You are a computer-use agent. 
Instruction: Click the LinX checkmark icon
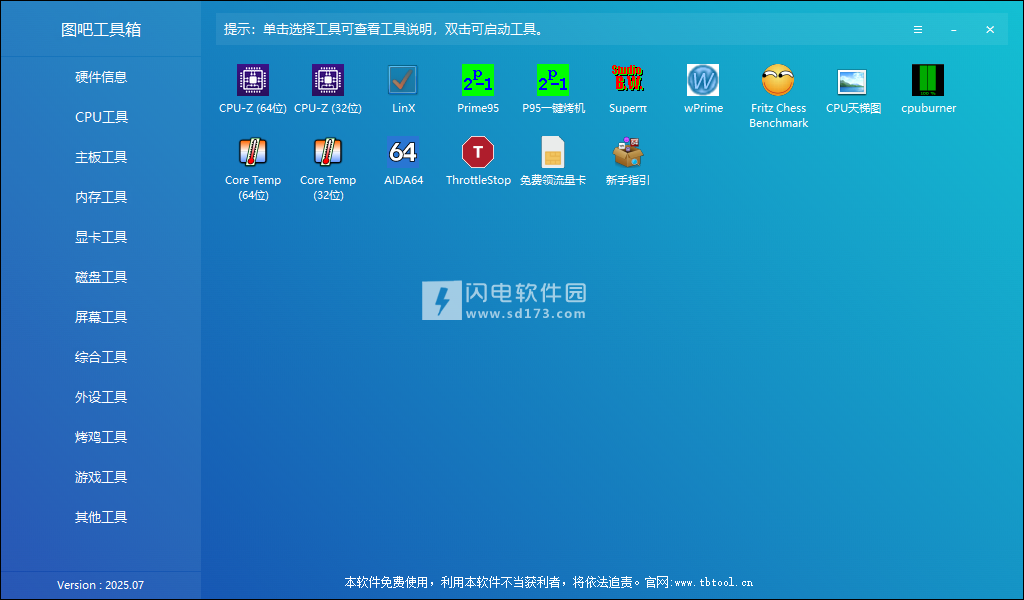tap(403, 80)
